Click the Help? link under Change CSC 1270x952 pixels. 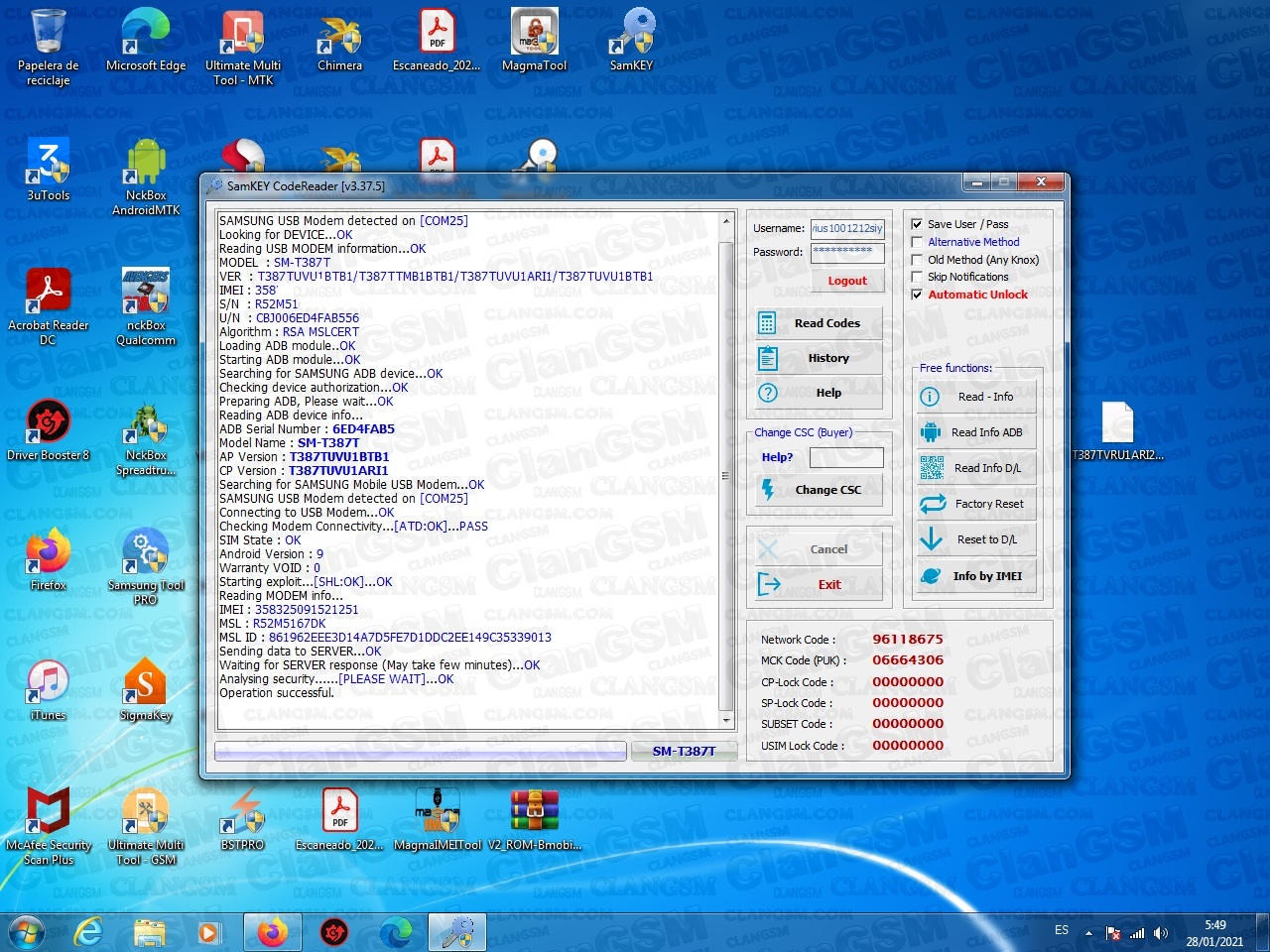tap(777, 457)
